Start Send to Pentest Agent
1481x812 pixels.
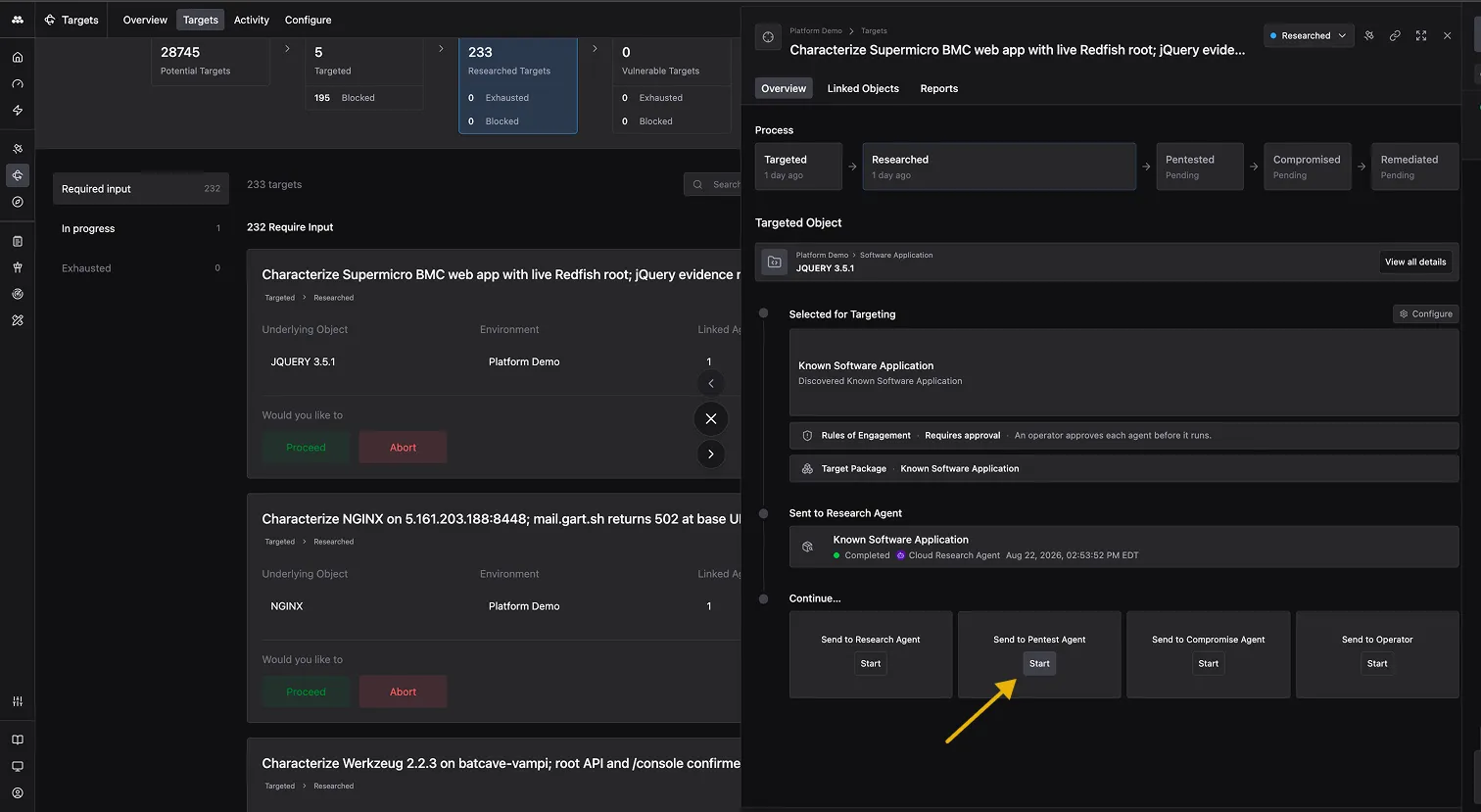click(1039, 663)
